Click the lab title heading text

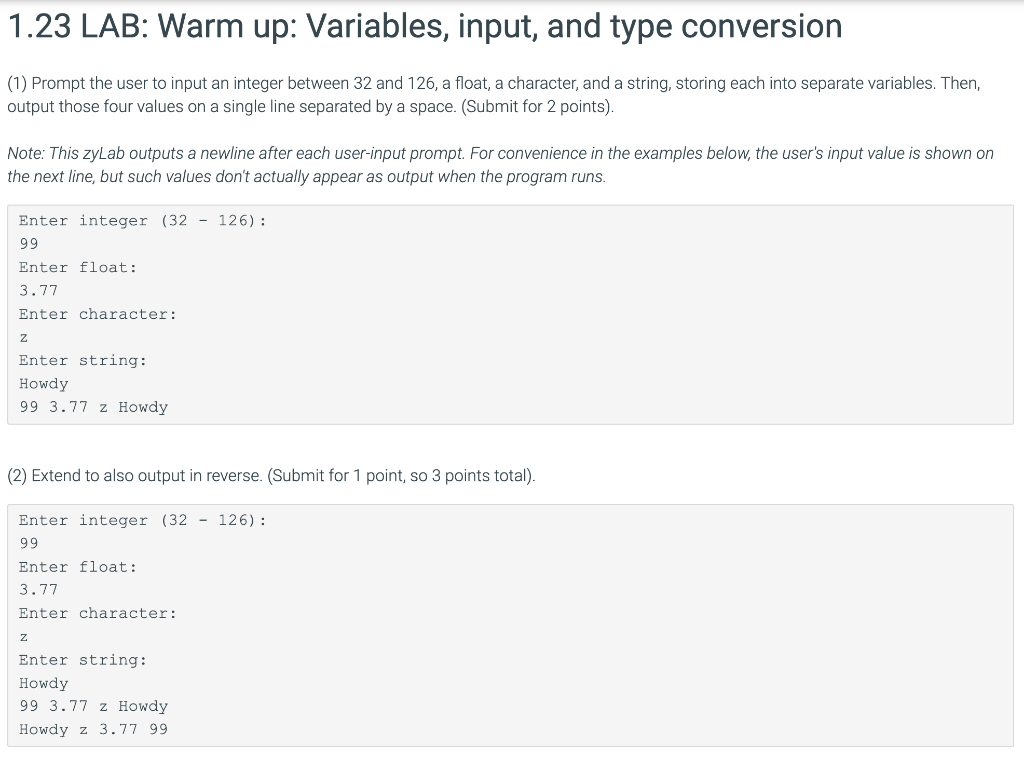424,27
